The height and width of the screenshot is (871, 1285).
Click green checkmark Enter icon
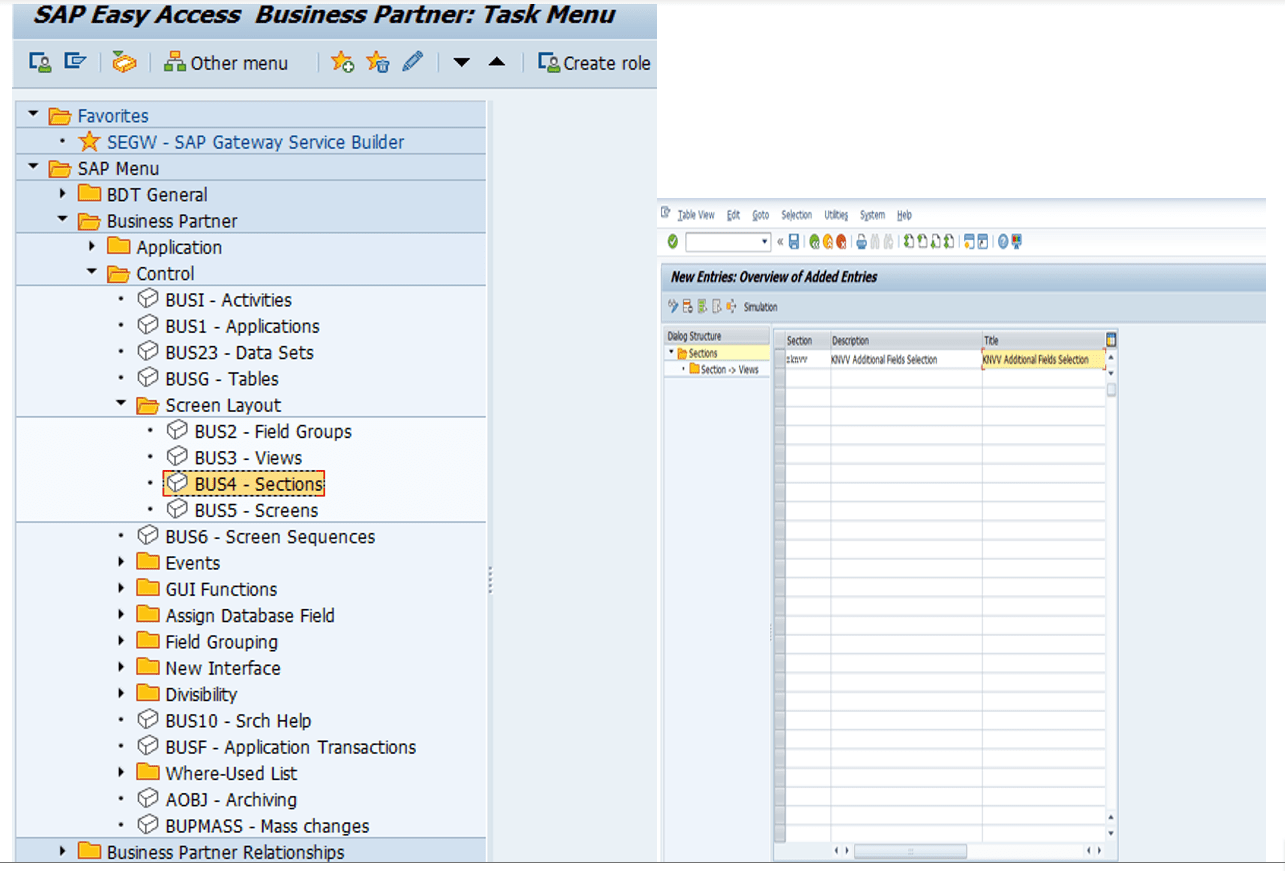click(x=672, y=241)
